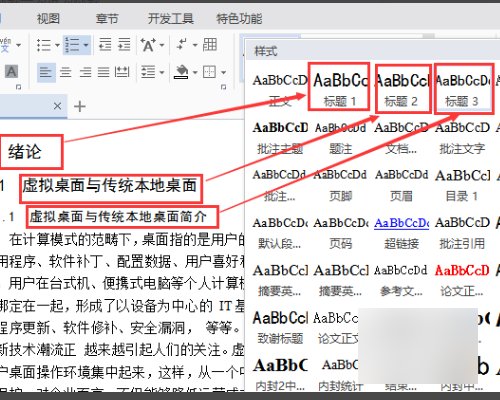Choose the 内封统计 style
This screenshot has height=400, width=500.
pyautogui.click(x=339, y=374)
